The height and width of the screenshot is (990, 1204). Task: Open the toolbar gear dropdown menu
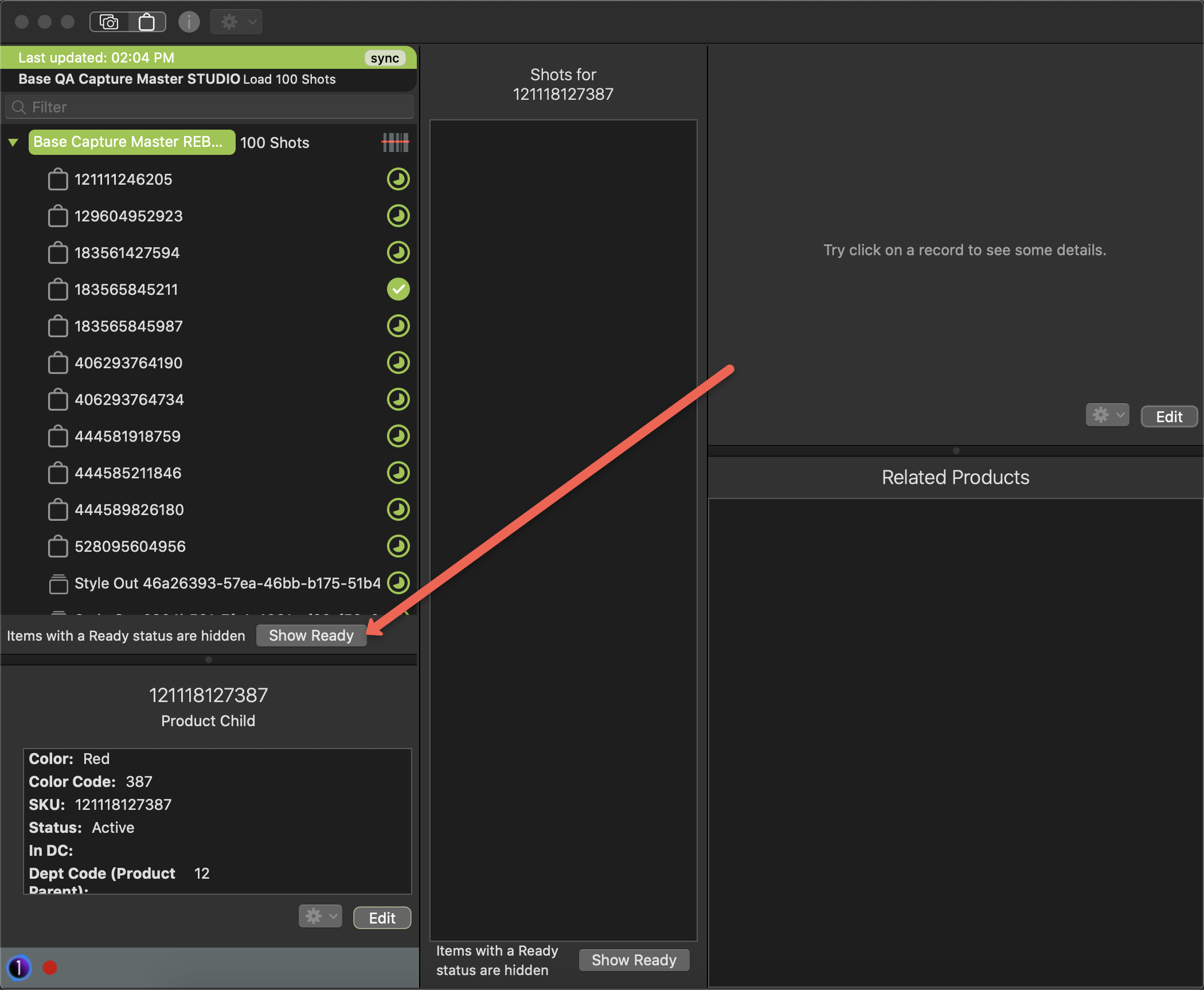click(x=236, y=22)
